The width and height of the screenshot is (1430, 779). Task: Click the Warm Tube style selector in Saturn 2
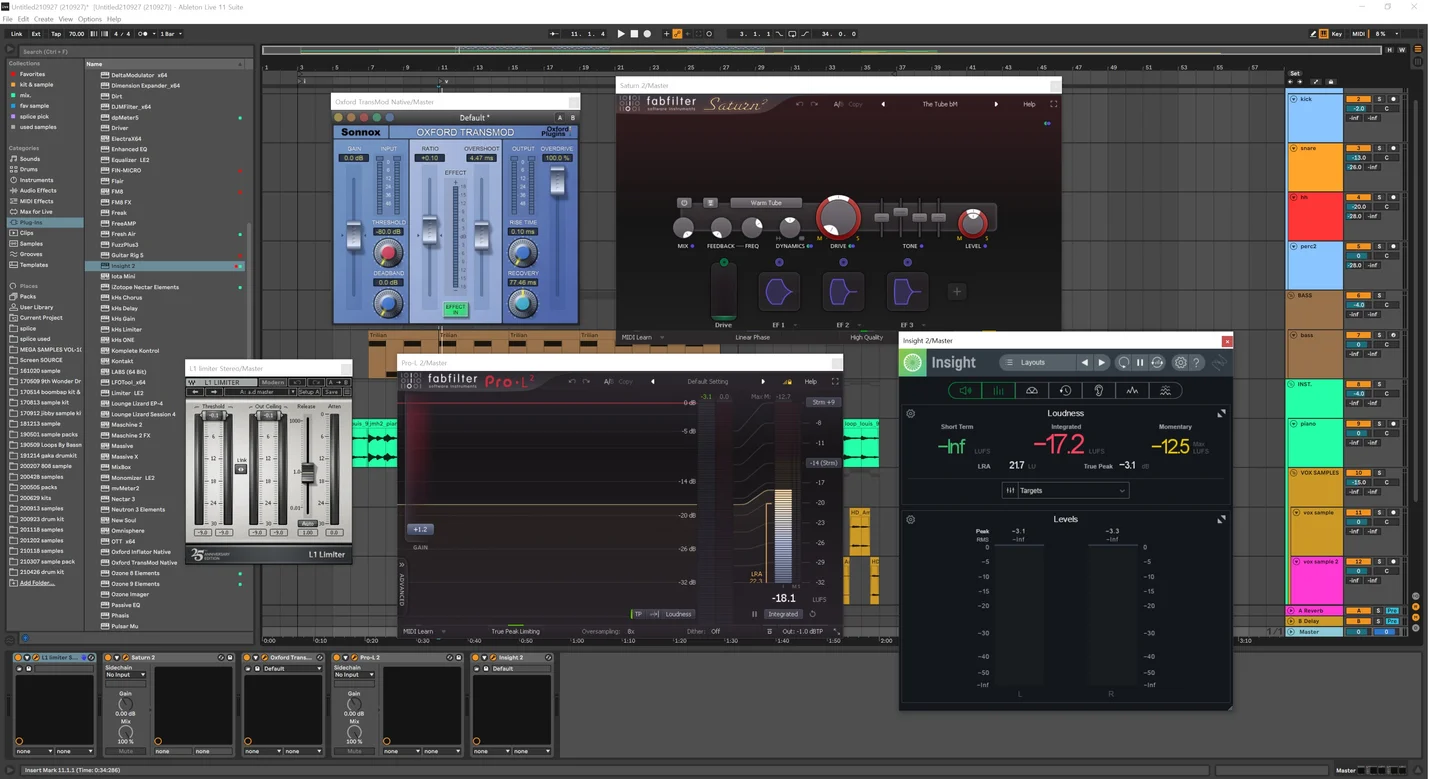pyautogui.click(x=767, y=203)
